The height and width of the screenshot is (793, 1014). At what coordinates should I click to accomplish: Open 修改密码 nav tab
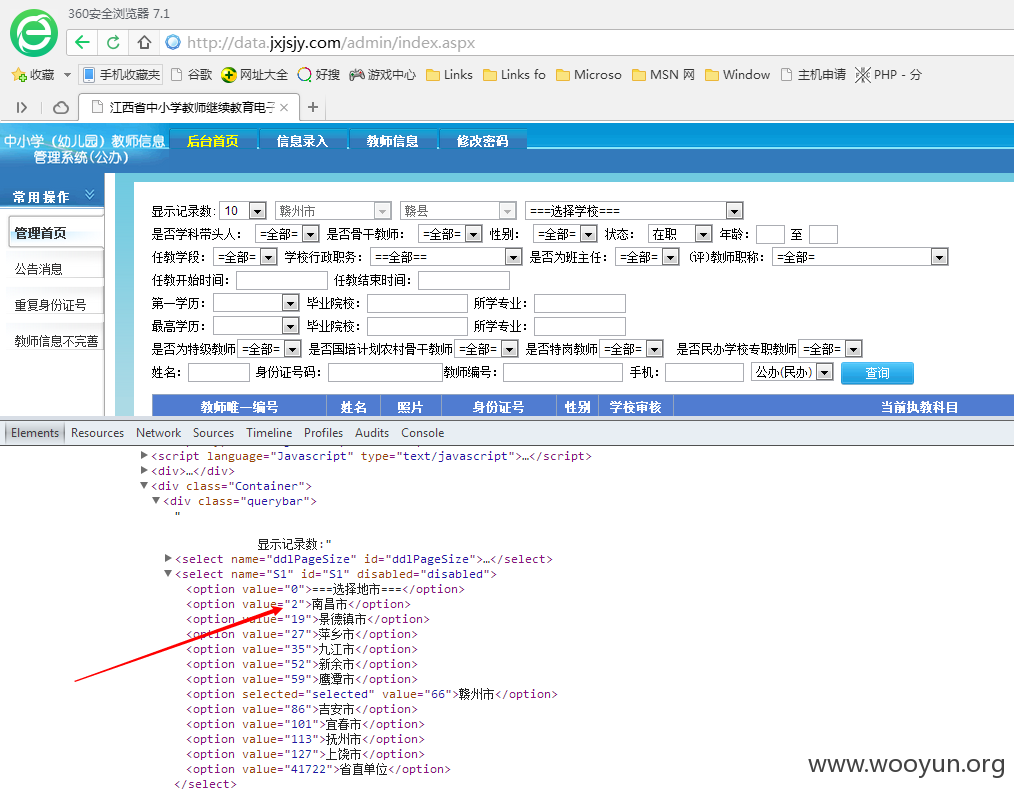tap(482, 140)
